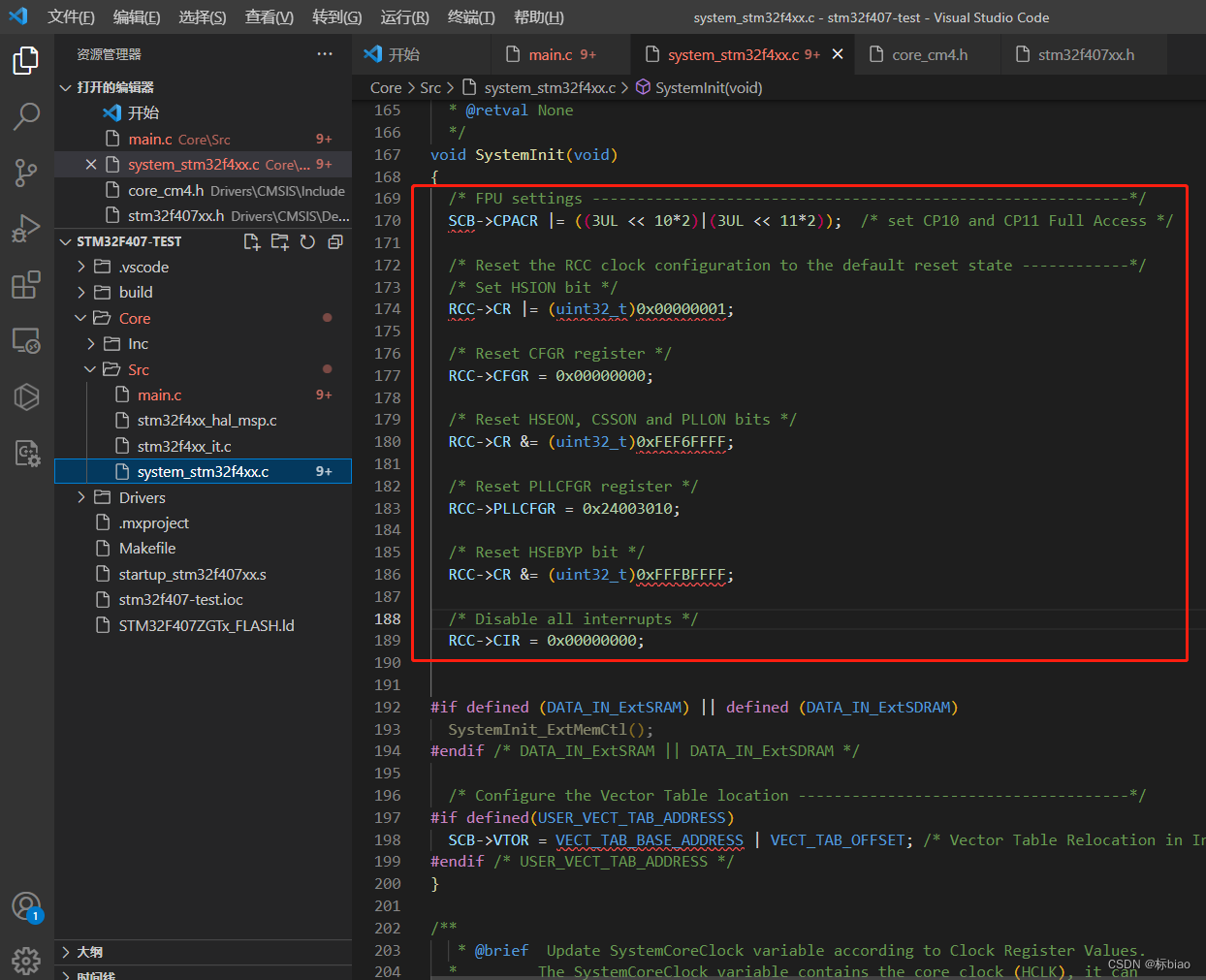Viewport: 1206px width, 980px height.
Task: Open Remote Explorer in activity bar
Action: [x=26, y=341]
